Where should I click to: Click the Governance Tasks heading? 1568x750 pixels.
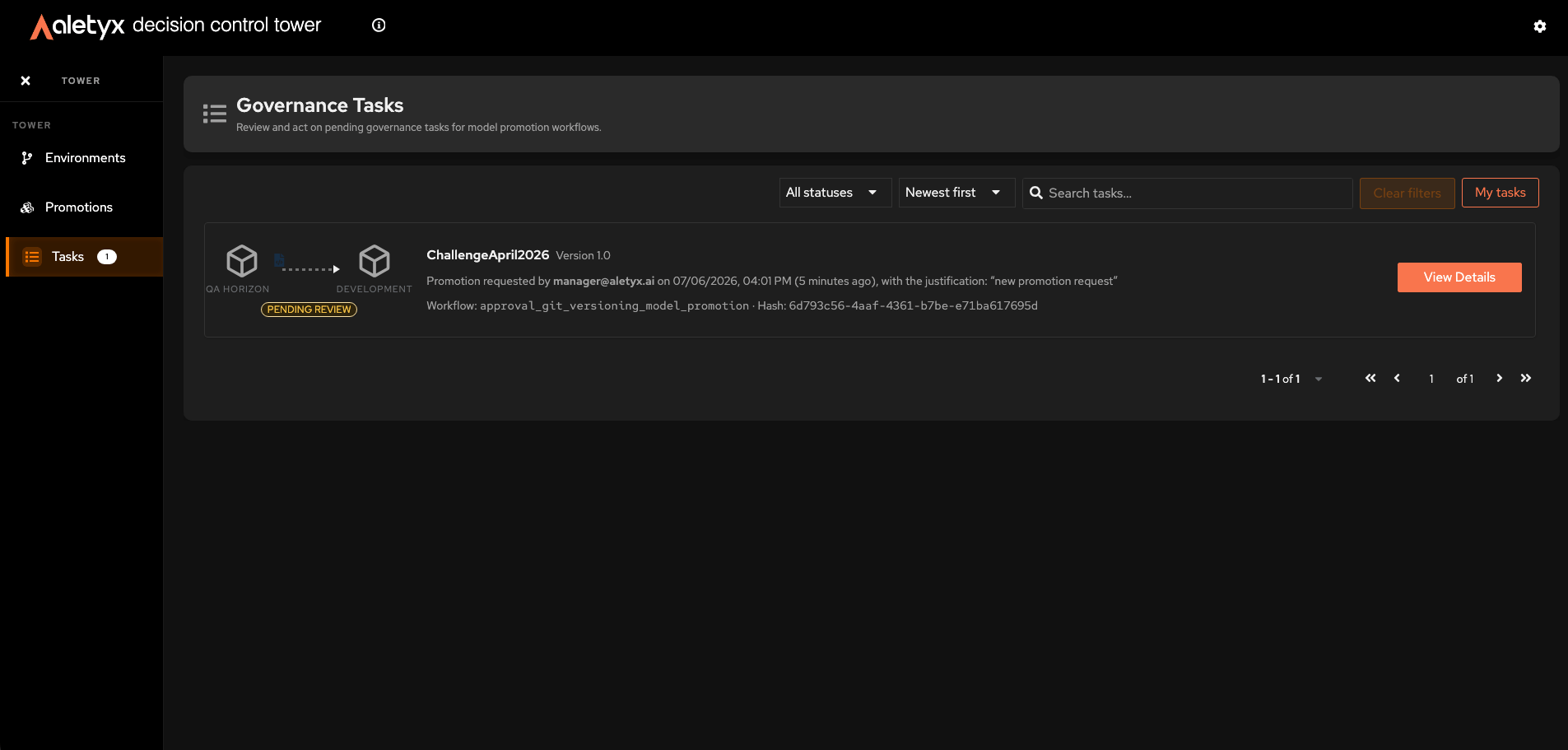[x=319, y=105]
